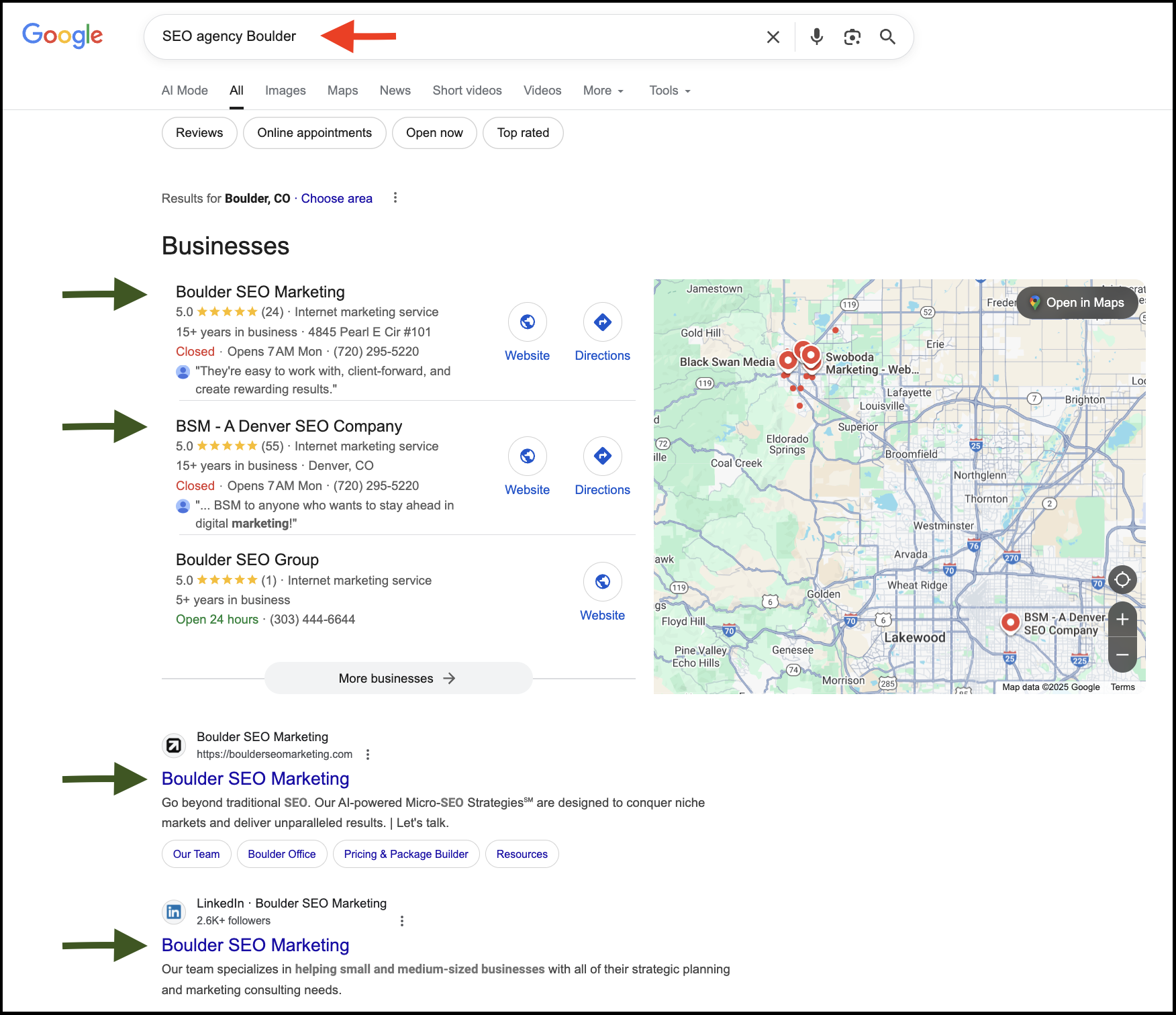Open Google Lens image search
Screen dimensions: 1176x1015
852,37
